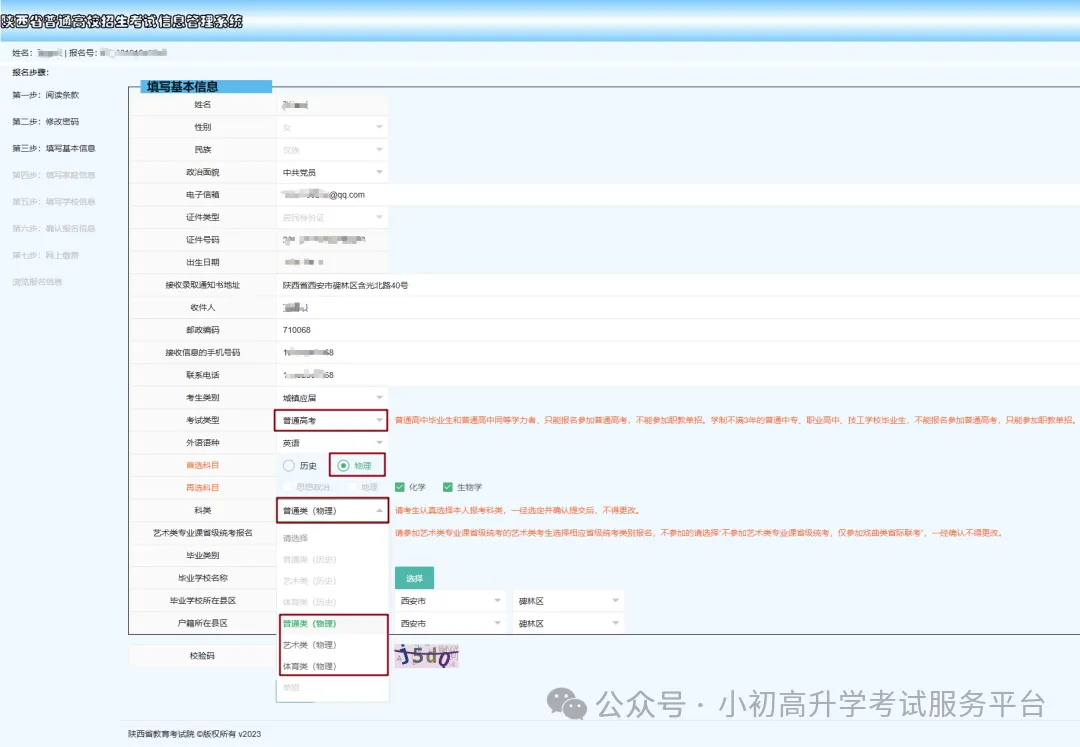The height and width of the screenshot is (747, 1080).
Task: Click the 证件号码 ID number field
Action: point(332,240)
